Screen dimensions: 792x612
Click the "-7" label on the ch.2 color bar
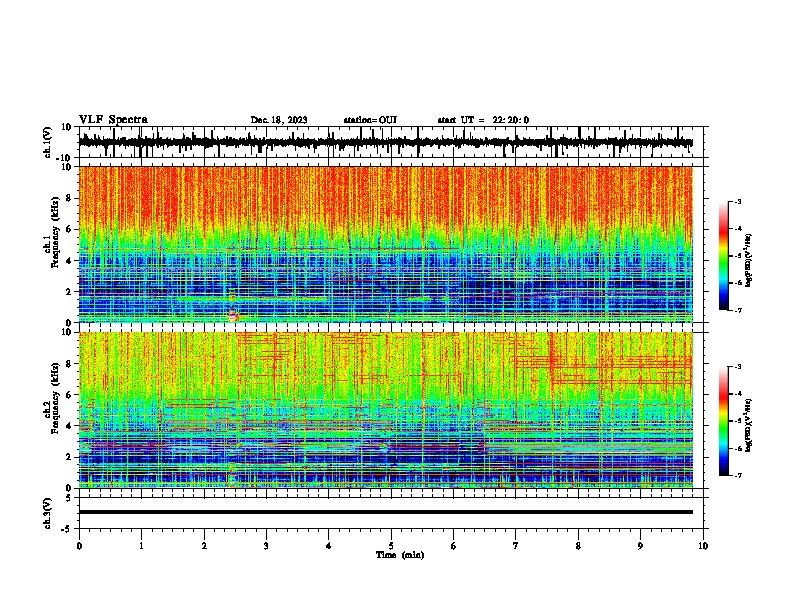pyautogui.click(x=738, y=475)
